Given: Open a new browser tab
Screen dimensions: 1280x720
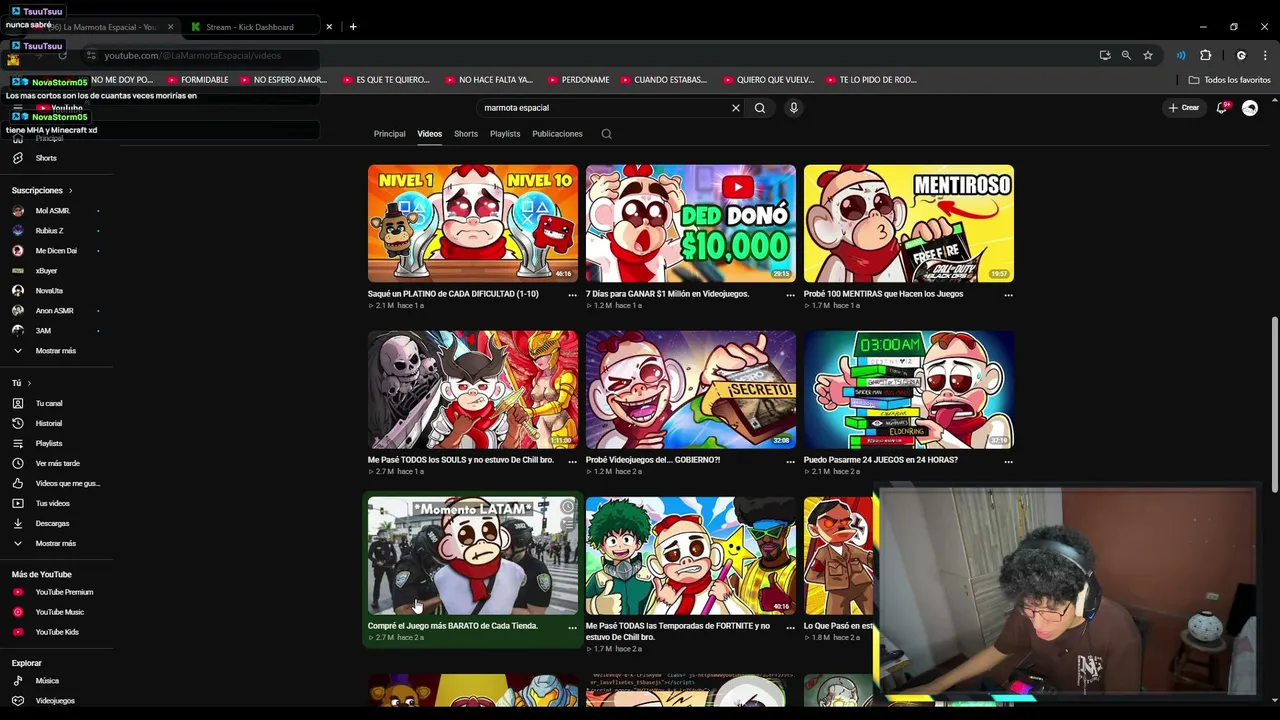Looking at the screenshot, I should (353, 27).
